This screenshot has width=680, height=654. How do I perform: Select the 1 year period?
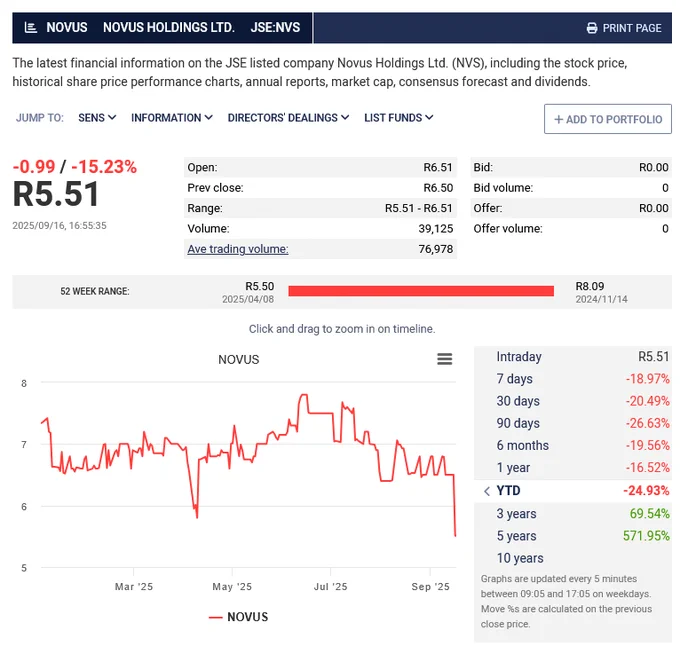tap(572, 468)
